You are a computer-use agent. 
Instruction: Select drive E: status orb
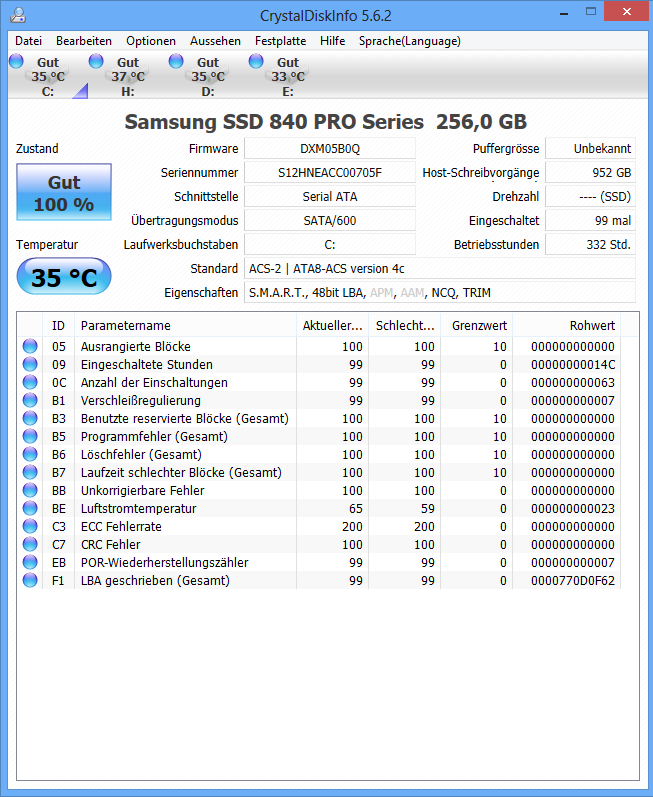click(256, 62)
